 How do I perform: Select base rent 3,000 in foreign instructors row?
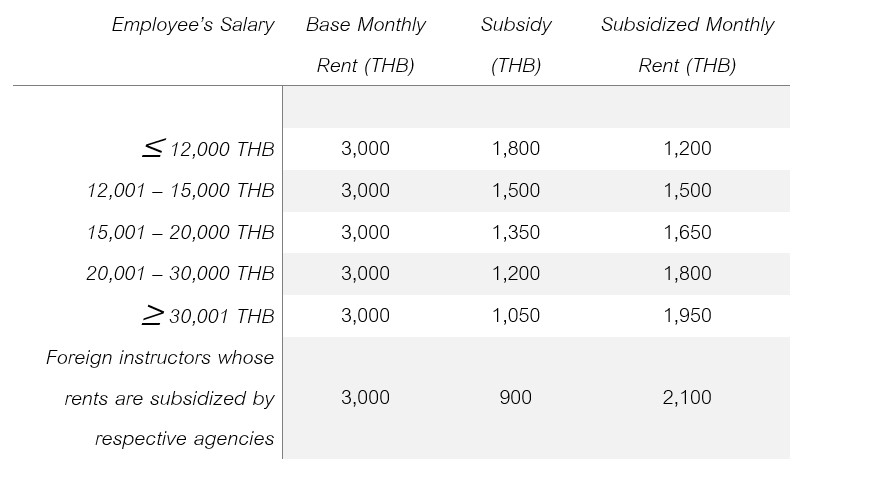(x=365, y=398)
